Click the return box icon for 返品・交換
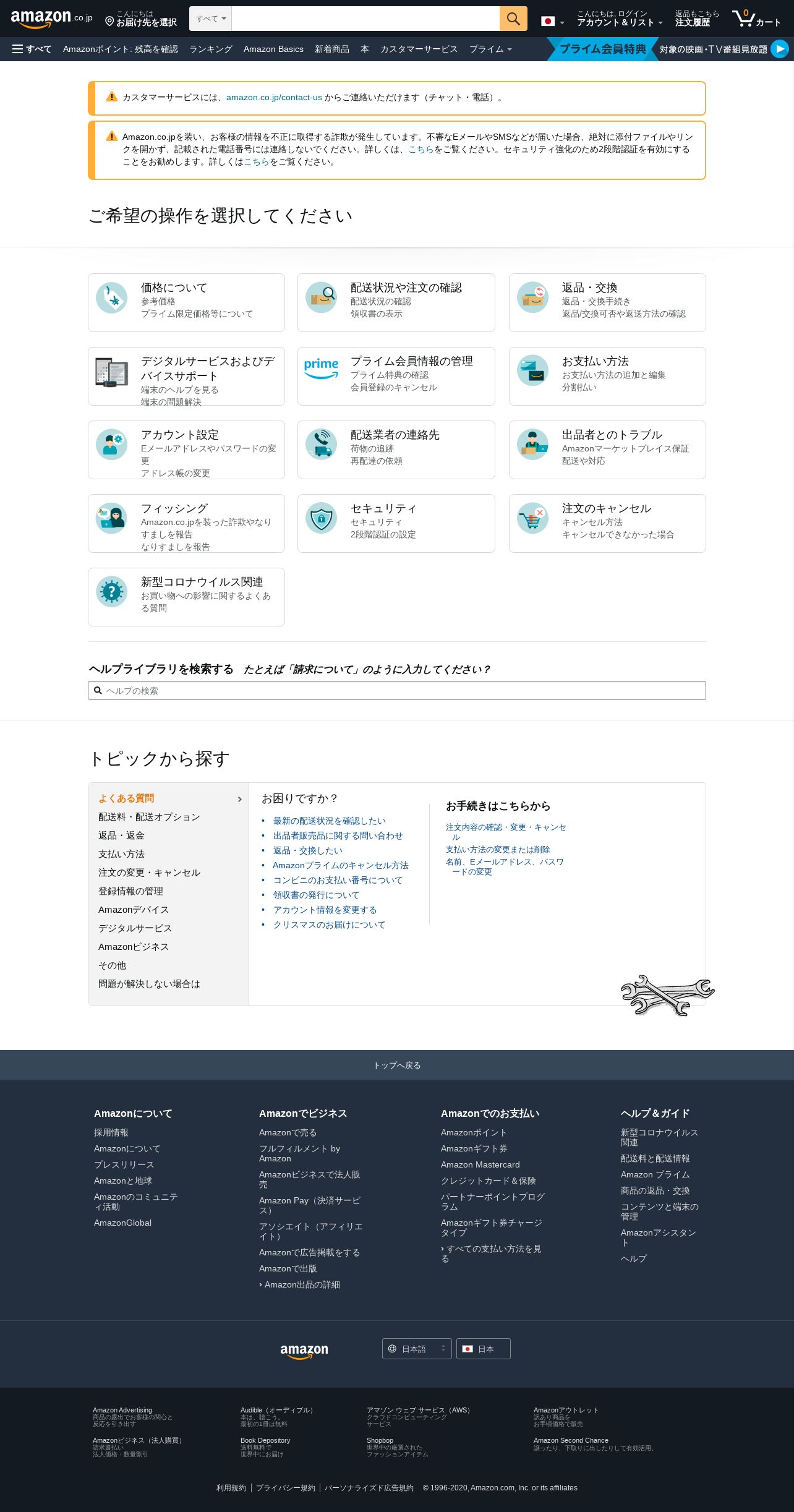This screenshot has height=1512, width=794. pyautogui.click(x=532, y=297)
